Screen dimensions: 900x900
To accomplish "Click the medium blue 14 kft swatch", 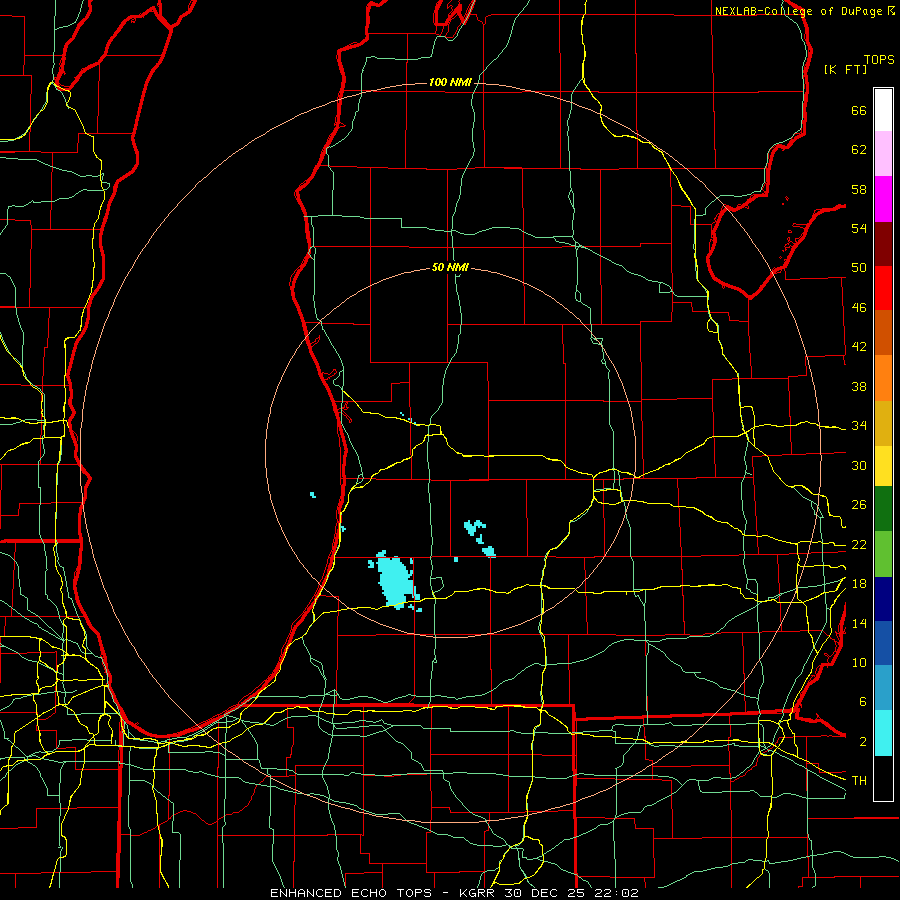I will coord(883,643).
